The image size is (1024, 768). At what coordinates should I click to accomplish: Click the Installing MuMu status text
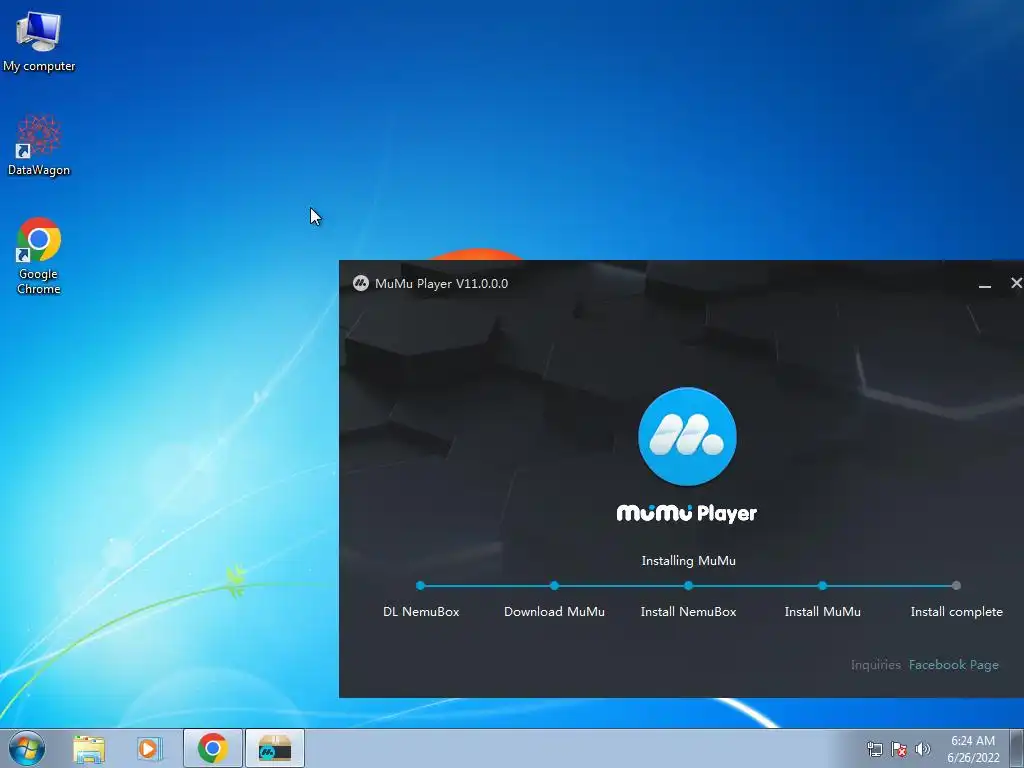tap(688, 560)
